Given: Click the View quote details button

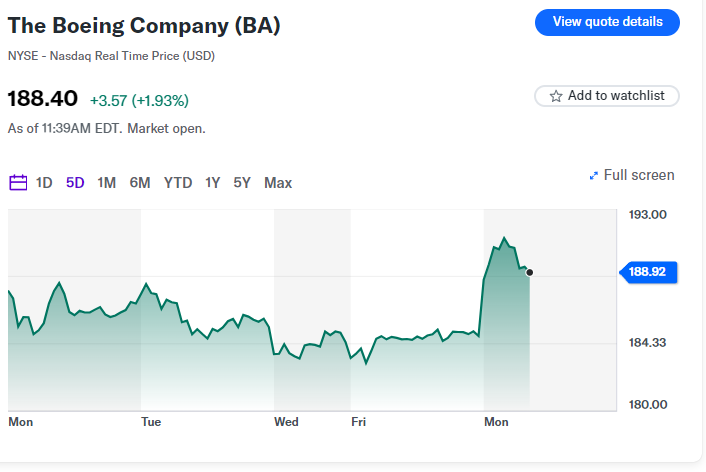Looking at the screenshot, I should 607,22.
